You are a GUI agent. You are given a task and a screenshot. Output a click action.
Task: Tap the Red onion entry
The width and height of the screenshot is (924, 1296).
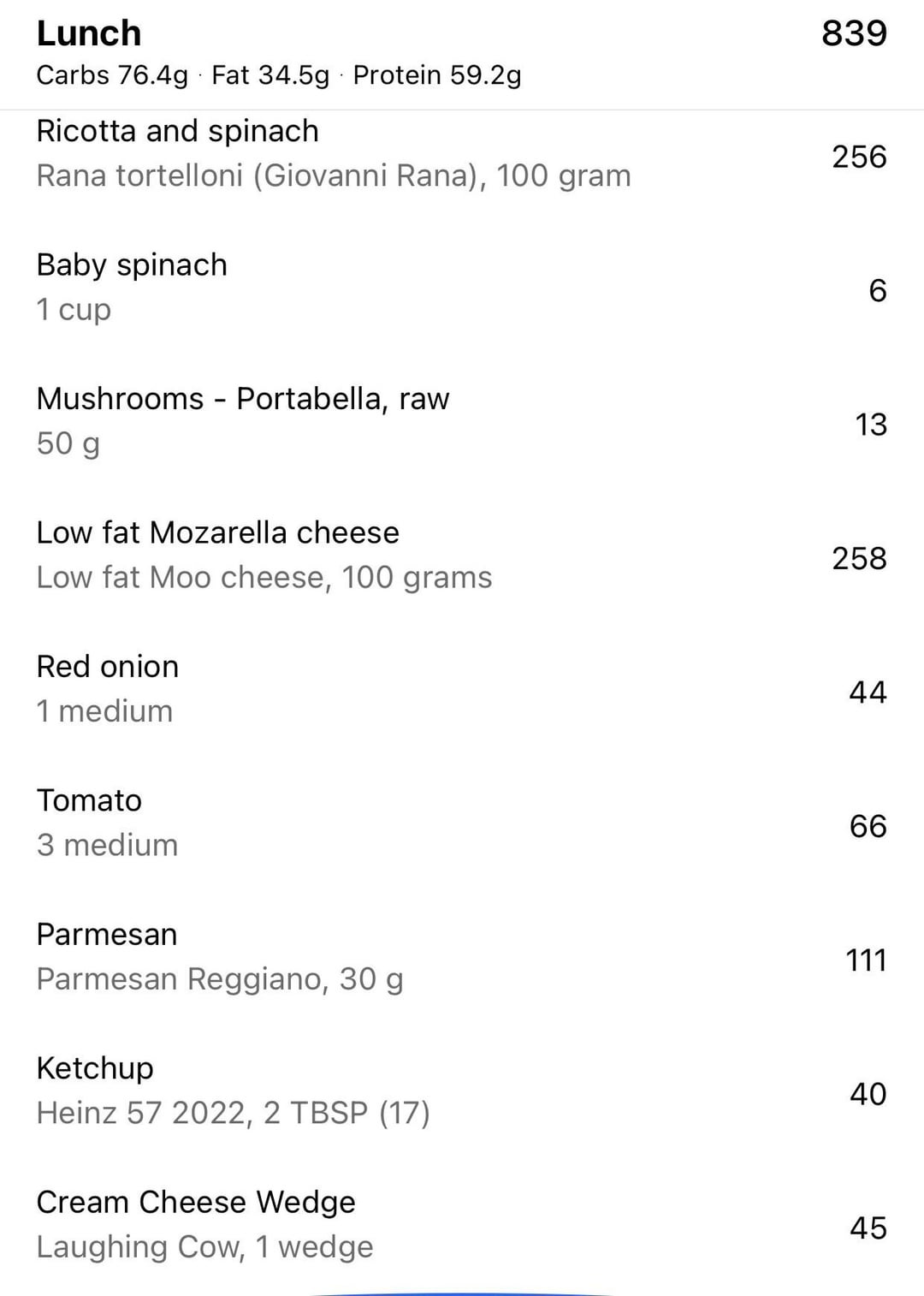click(462, 689)
